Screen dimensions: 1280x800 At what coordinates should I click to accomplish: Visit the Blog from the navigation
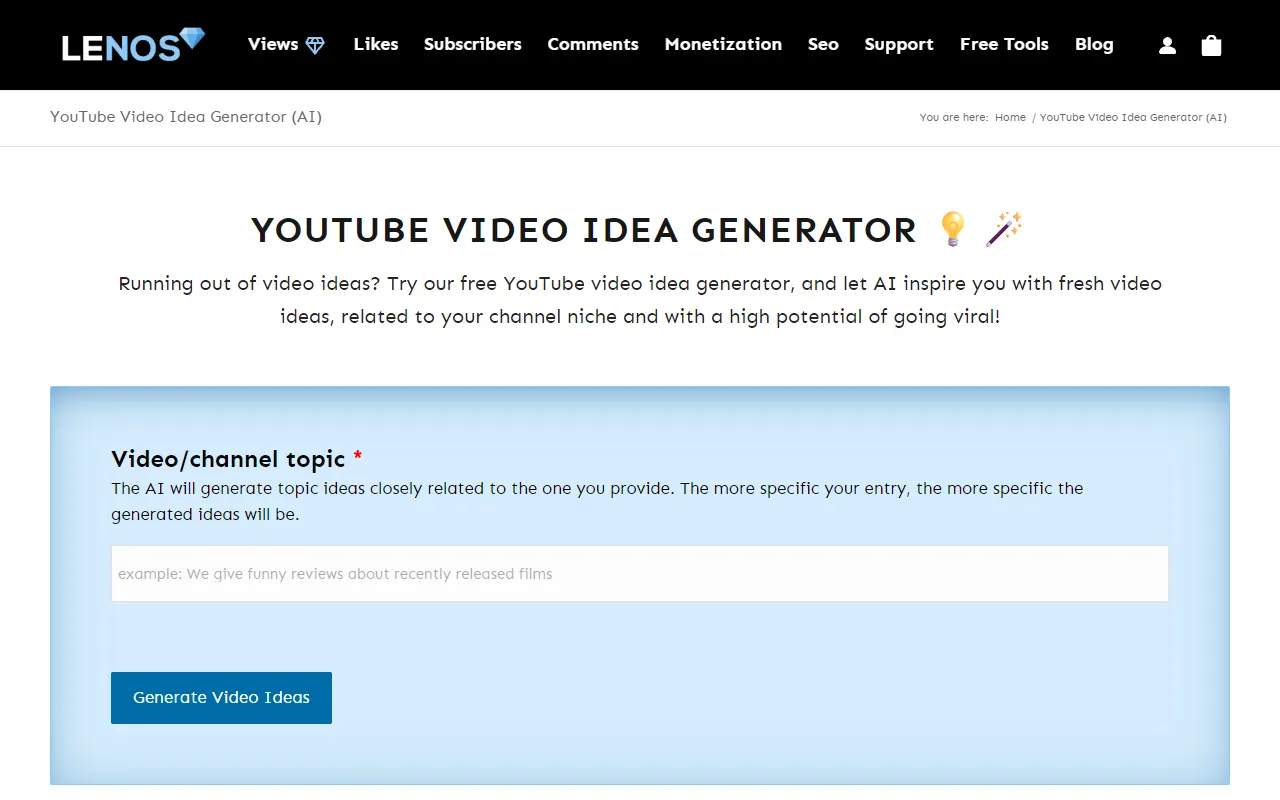(x=1094, y=44)
